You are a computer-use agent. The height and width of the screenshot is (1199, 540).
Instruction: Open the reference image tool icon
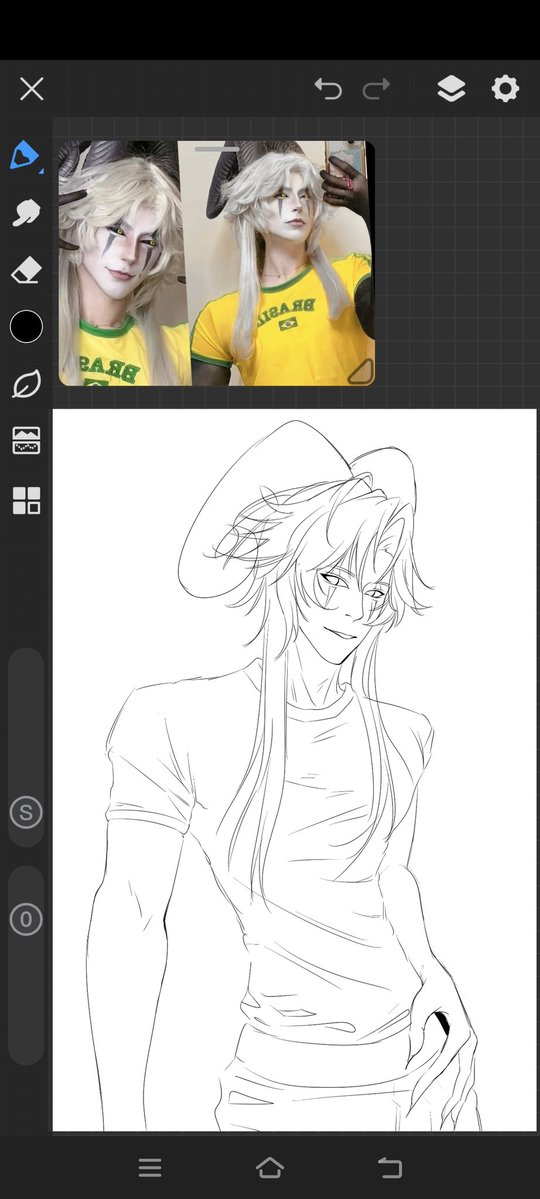26,441
